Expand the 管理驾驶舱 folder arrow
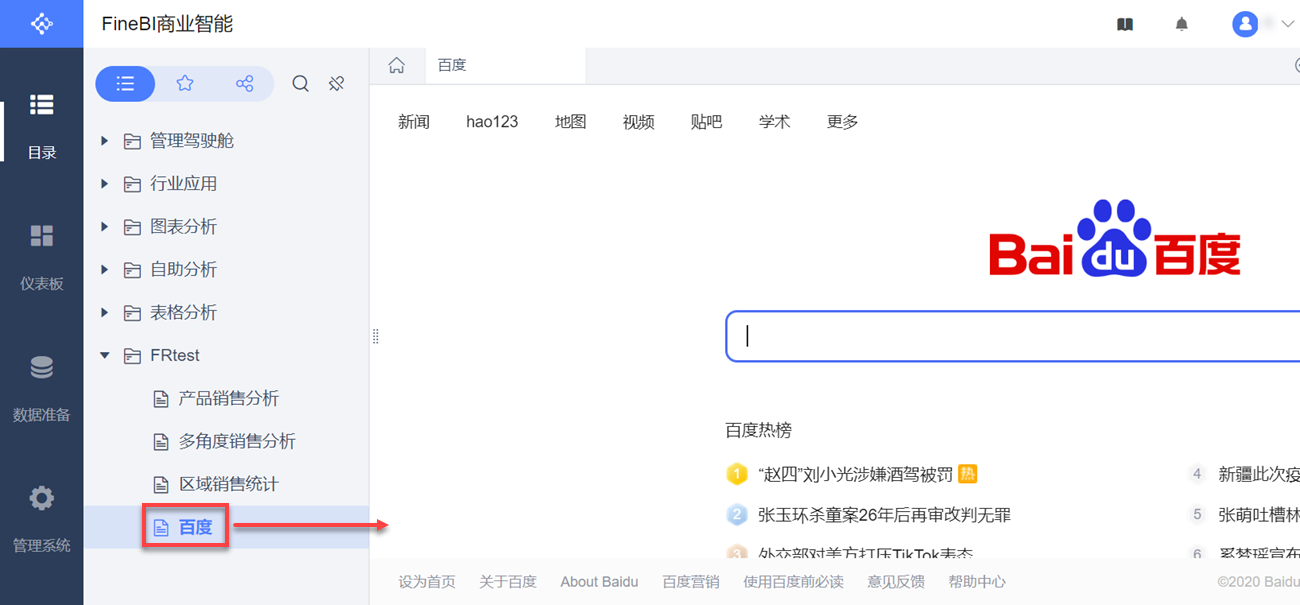Image resolution: width=1300 pixels, height=605 pixels. [105, 141]
